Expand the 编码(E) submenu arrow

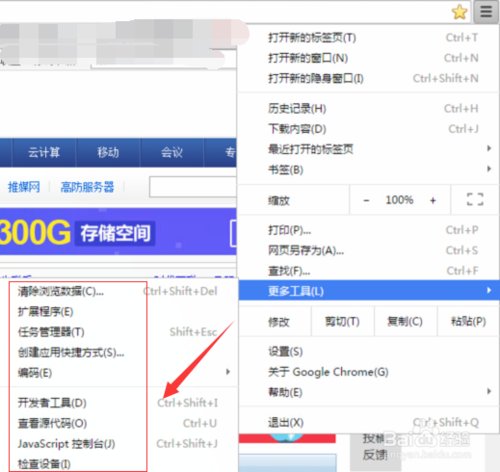pyautogui.click(x=228, y=372)
